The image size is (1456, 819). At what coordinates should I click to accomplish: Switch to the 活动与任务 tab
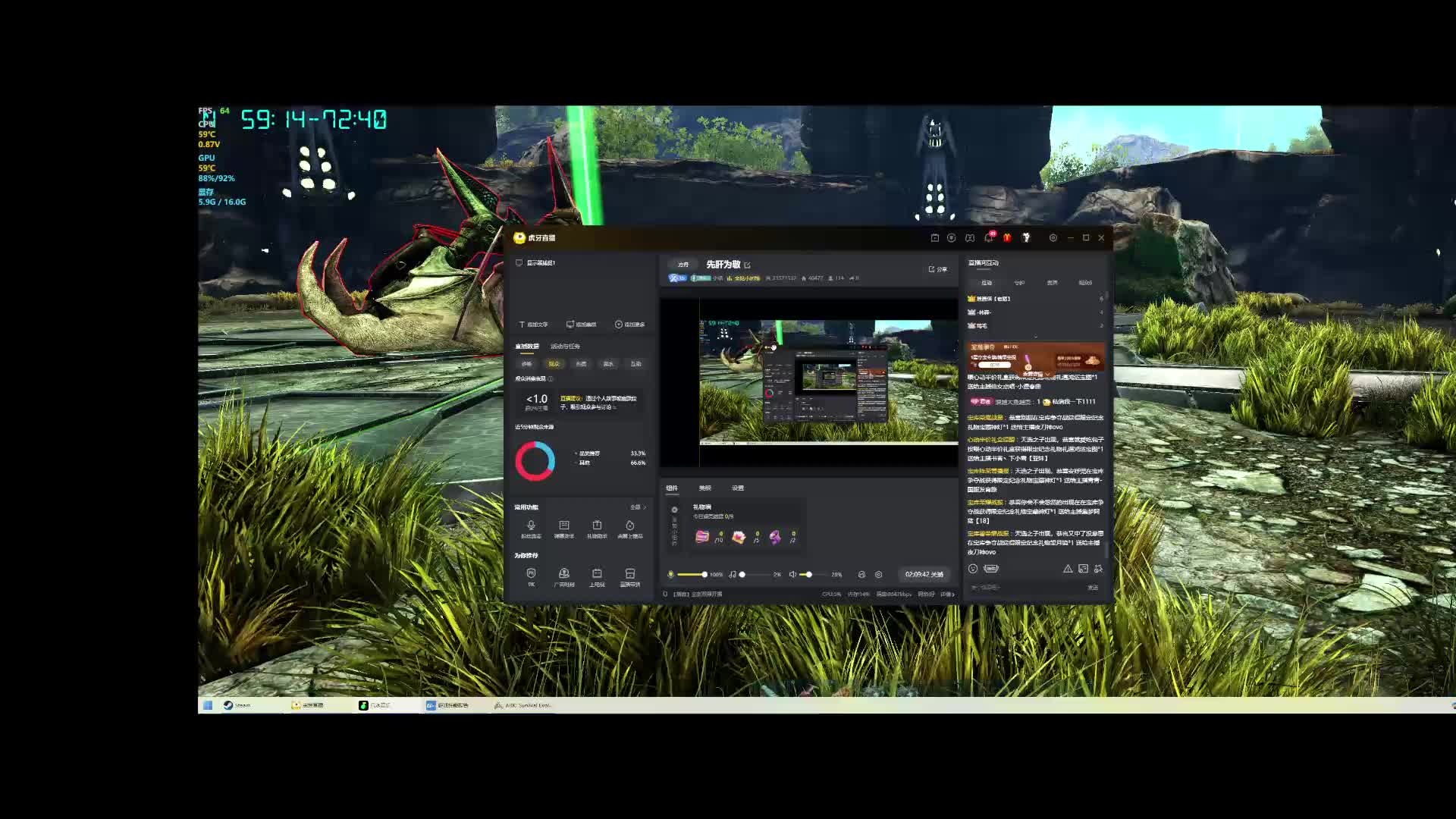[x=565, y=347]
